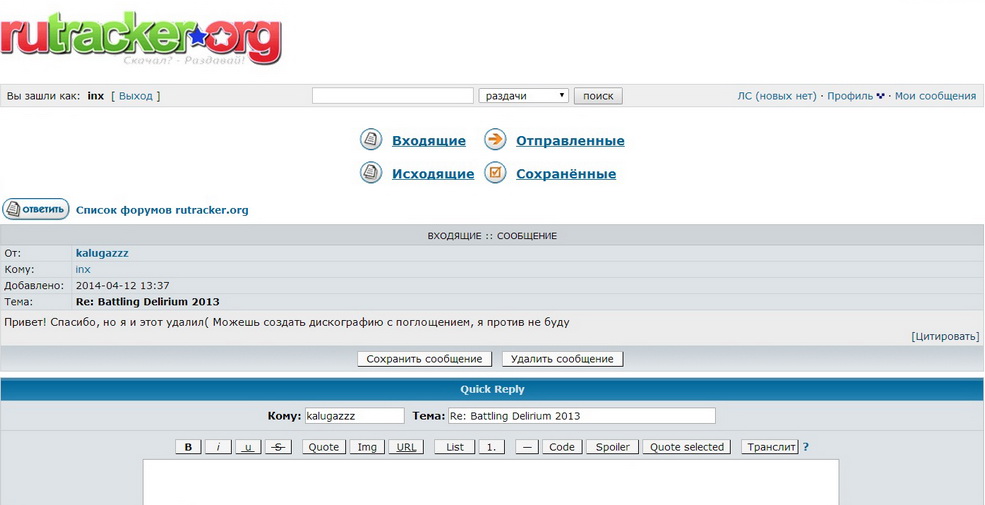The width and height of the screenshot is (985, 505).
Task: Click the rutracker.org logo
Action: 141,38
